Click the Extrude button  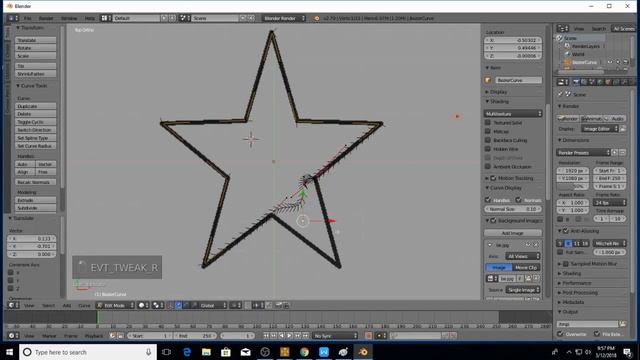pos(36,200)
